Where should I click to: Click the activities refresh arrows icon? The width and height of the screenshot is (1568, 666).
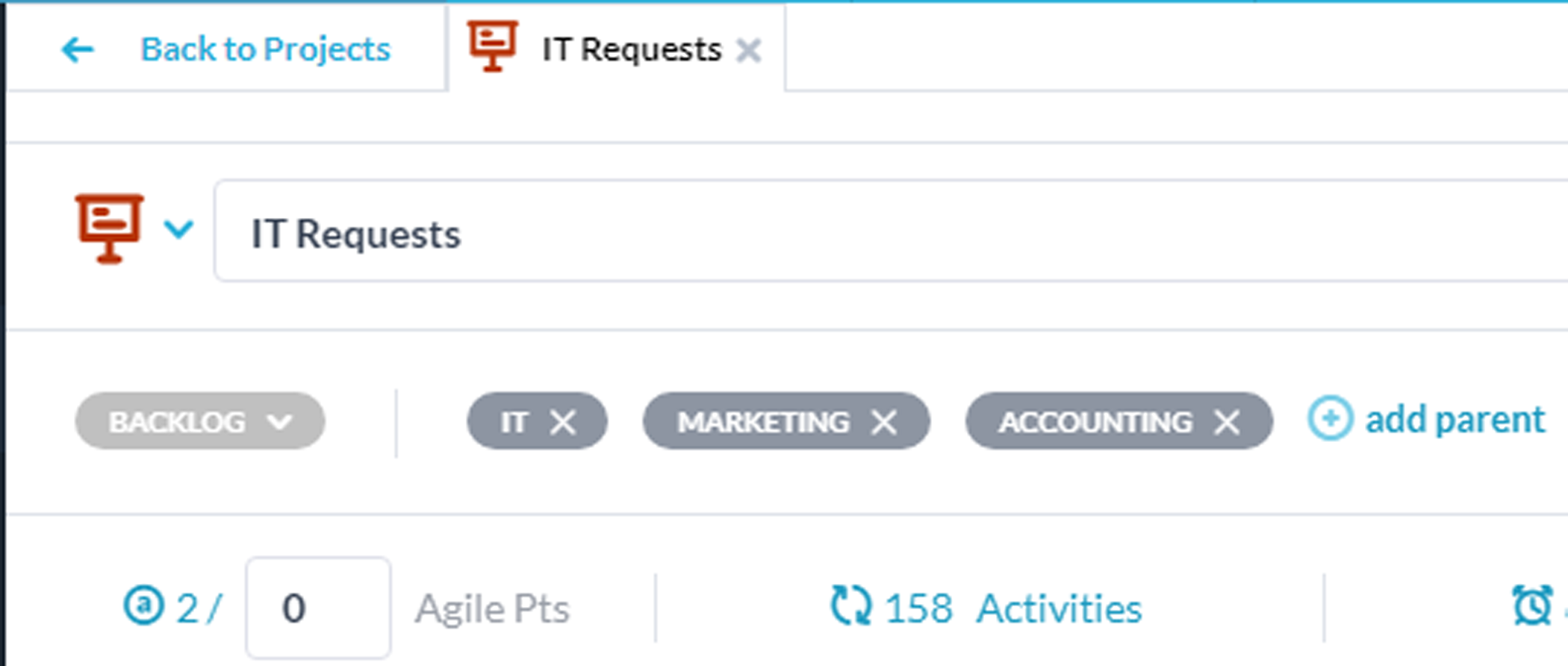click(851, 606)
